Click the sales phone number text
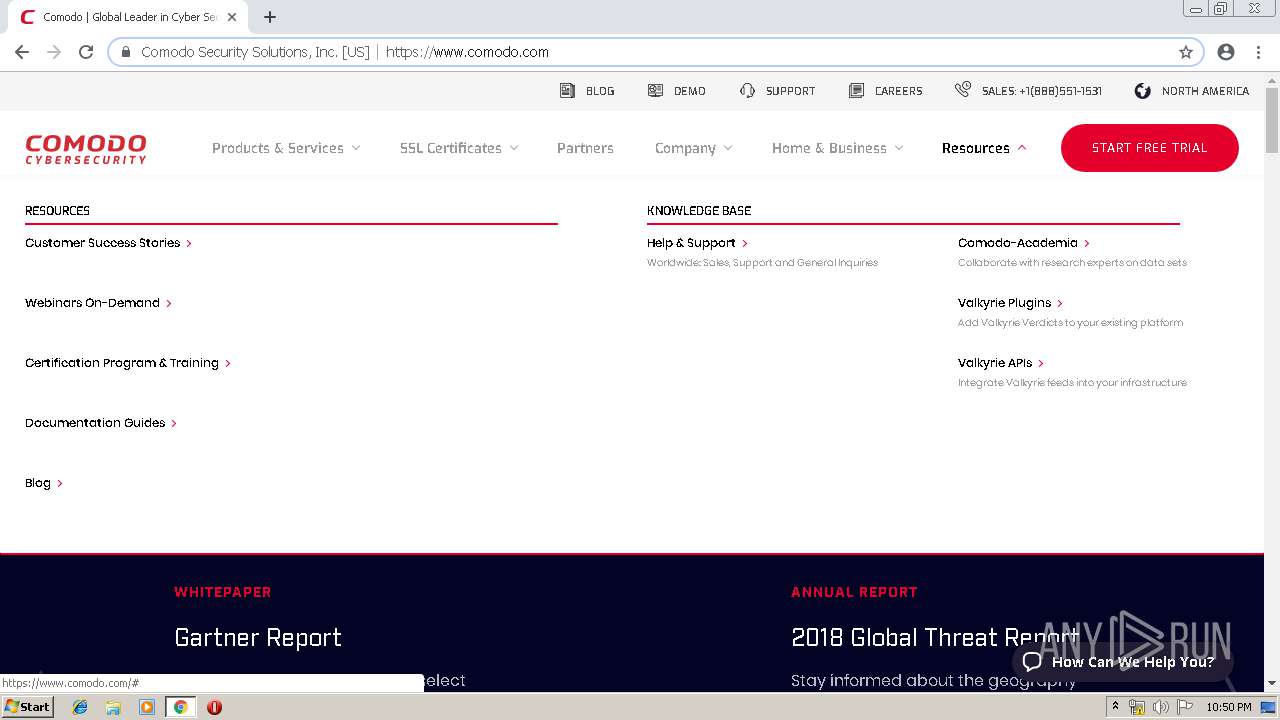 tap(1042, 91)
